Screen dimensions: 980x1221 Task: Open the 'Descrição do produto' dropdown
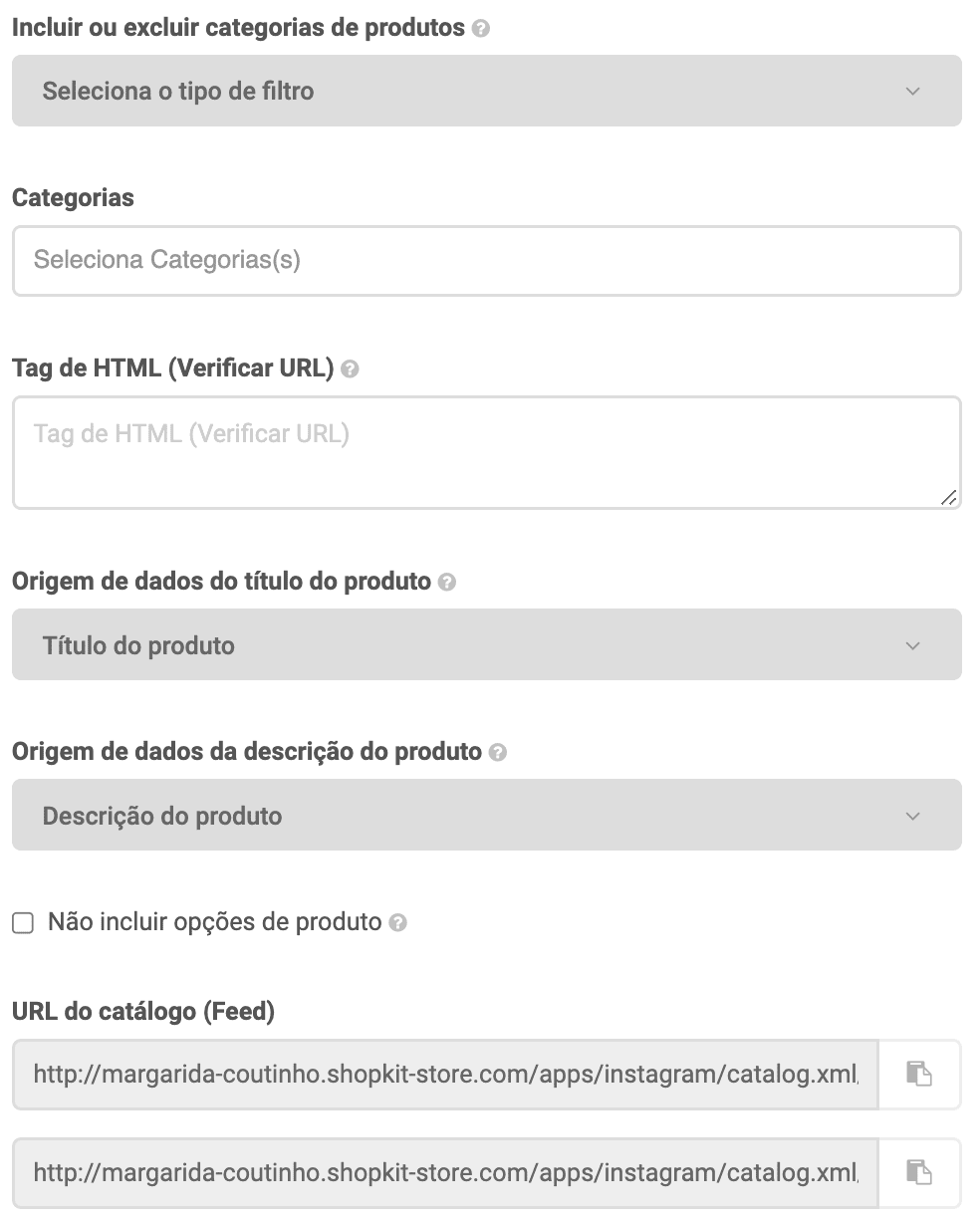(x=486, y=816)
